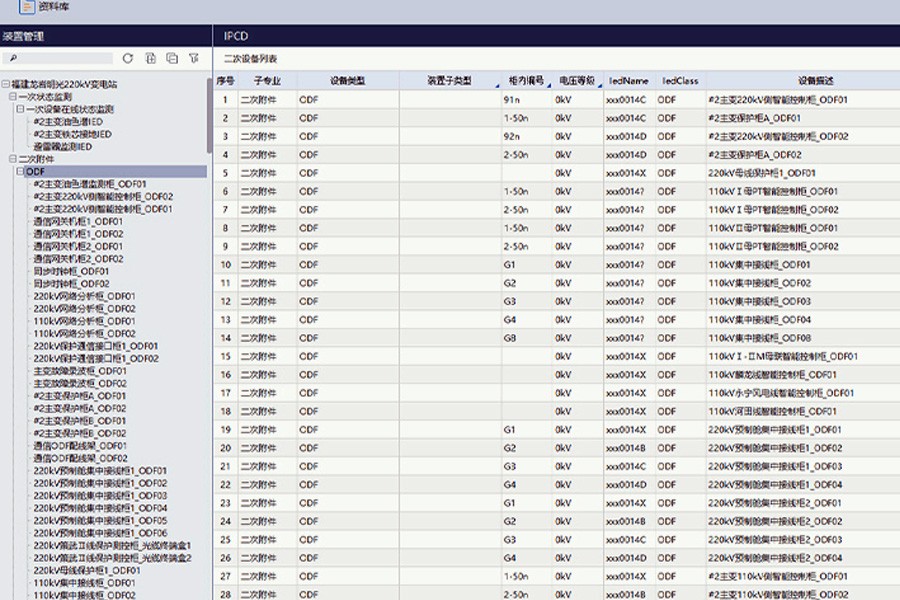Image resolution: width=900 pixels, height=600 pixels.
Task: Collapse the 福建龙岩明光220kV变电站 root node
Action: [6, 85]
